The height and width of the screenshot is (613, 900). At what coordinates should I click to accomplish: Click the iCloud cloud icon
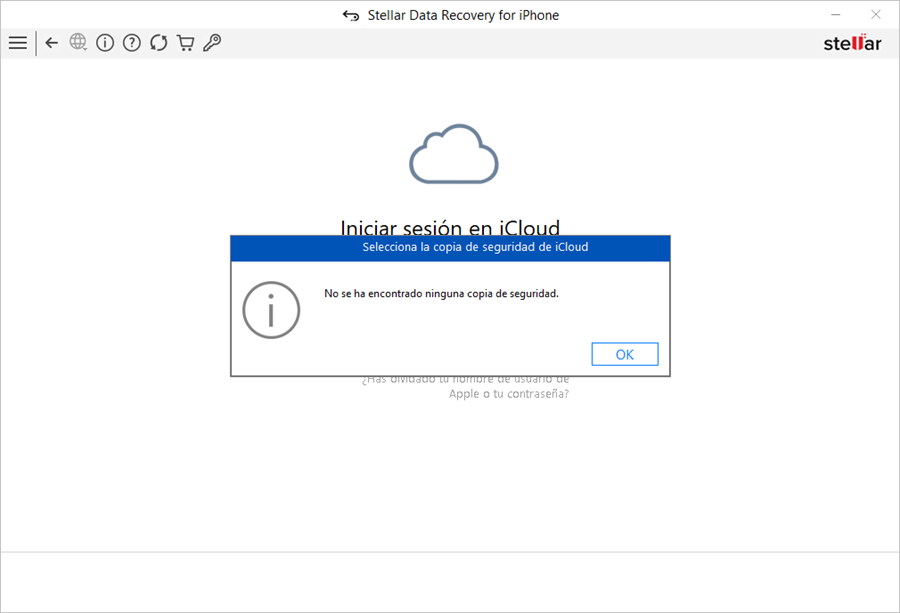[453, 154]
